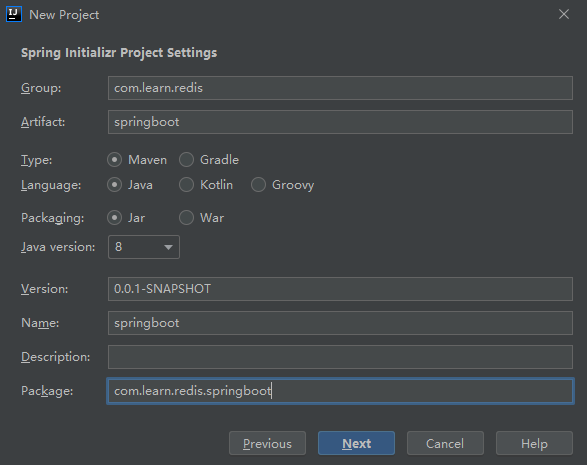
Task: Focus the Artifact input field
Action: (340, 122)
